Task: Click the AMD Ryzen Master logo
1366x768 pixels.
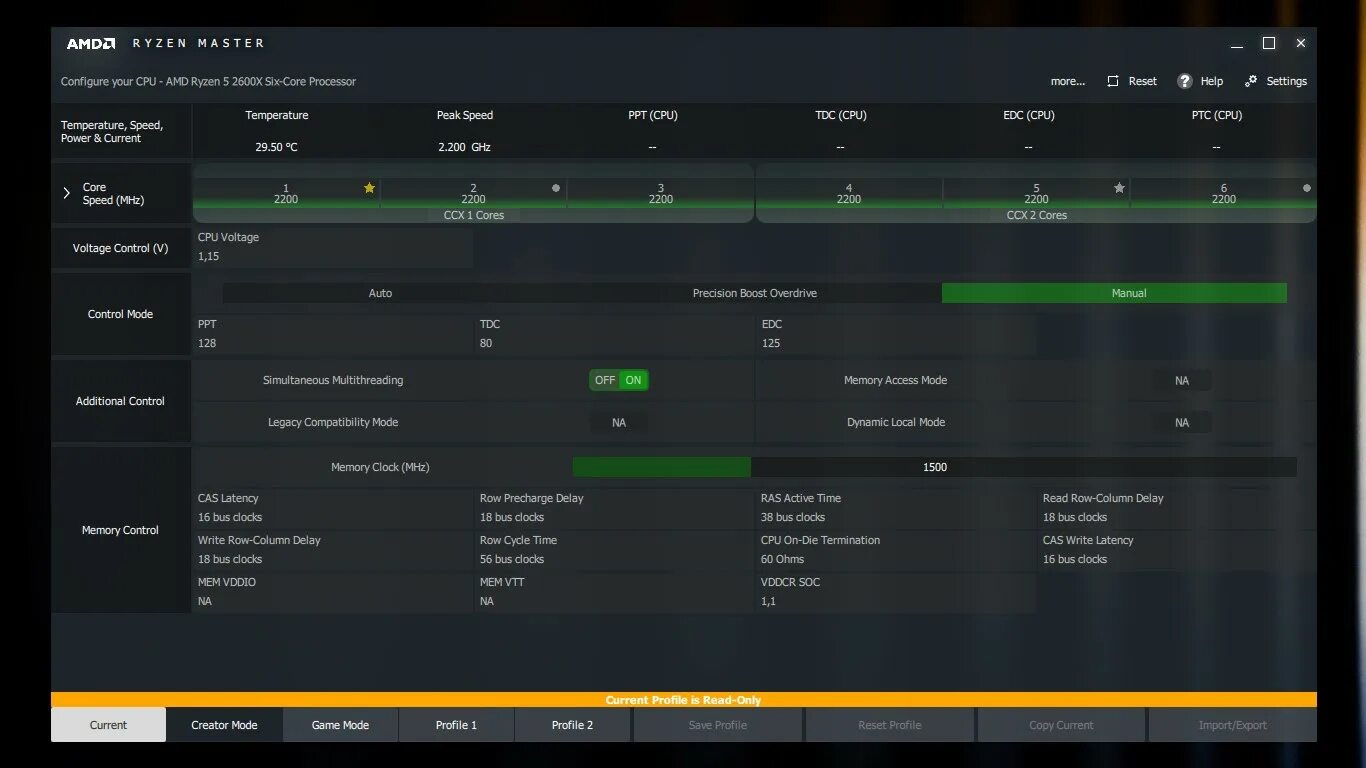Action: point(166,43)
